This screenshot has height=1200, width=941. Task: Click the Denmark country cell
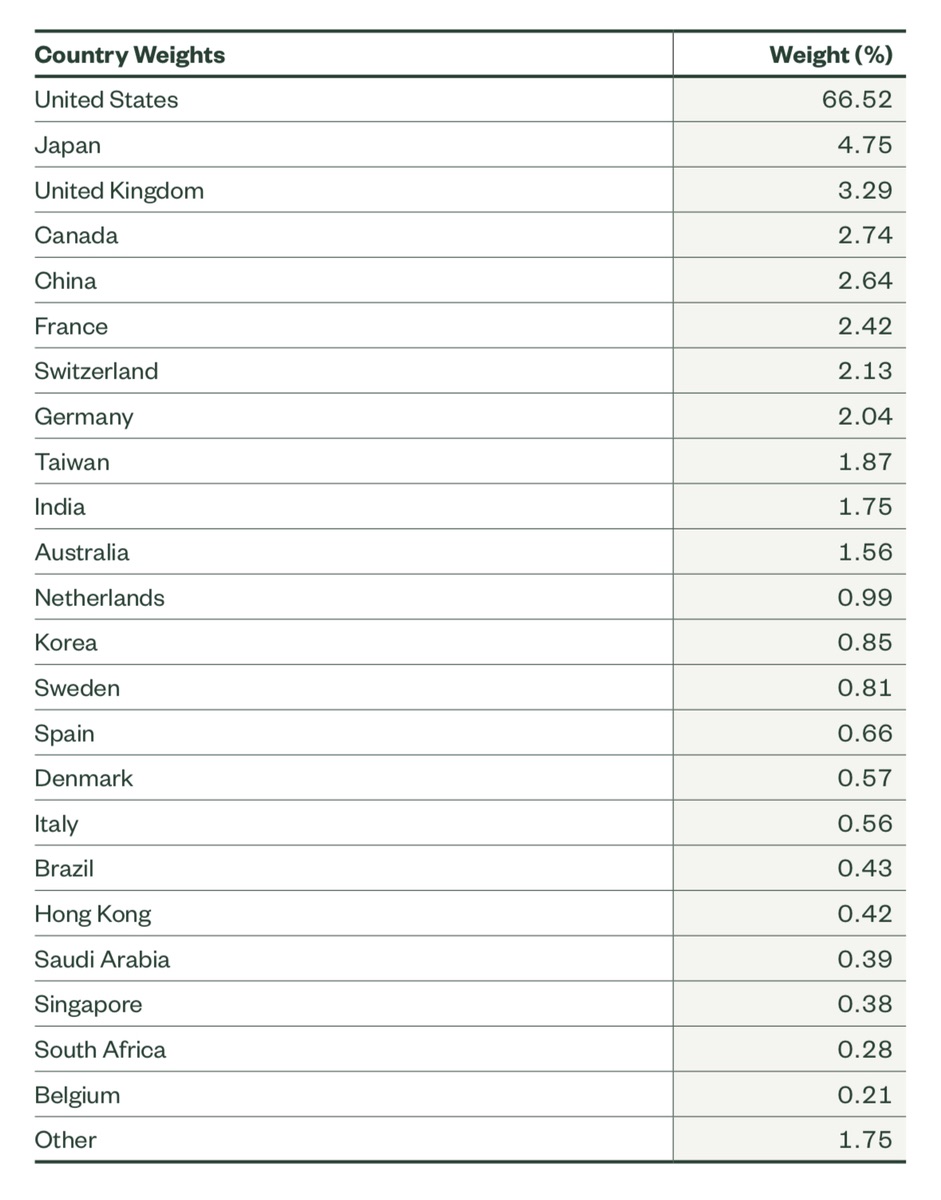[83, 778]
